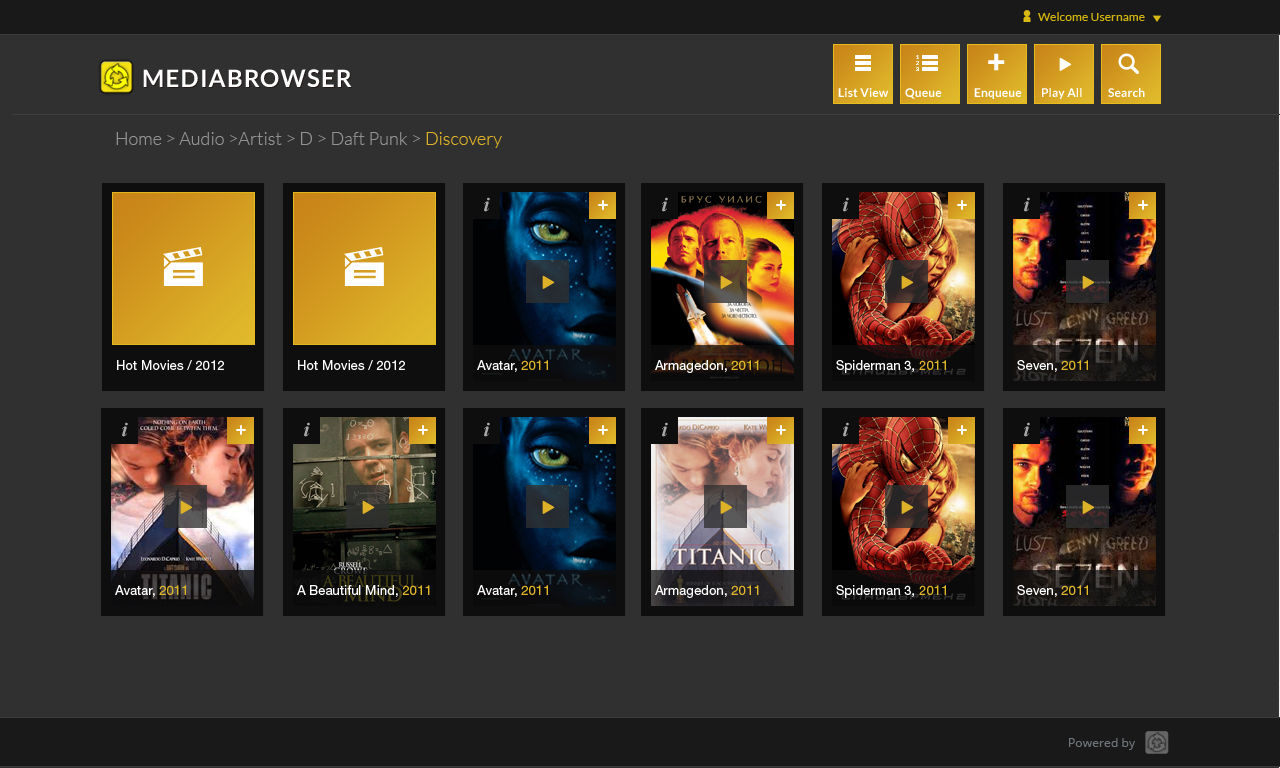Click 'Armagedon, 2011' under the shuttle poster
The image size is (1280, 768).
[x=708, y=366]
